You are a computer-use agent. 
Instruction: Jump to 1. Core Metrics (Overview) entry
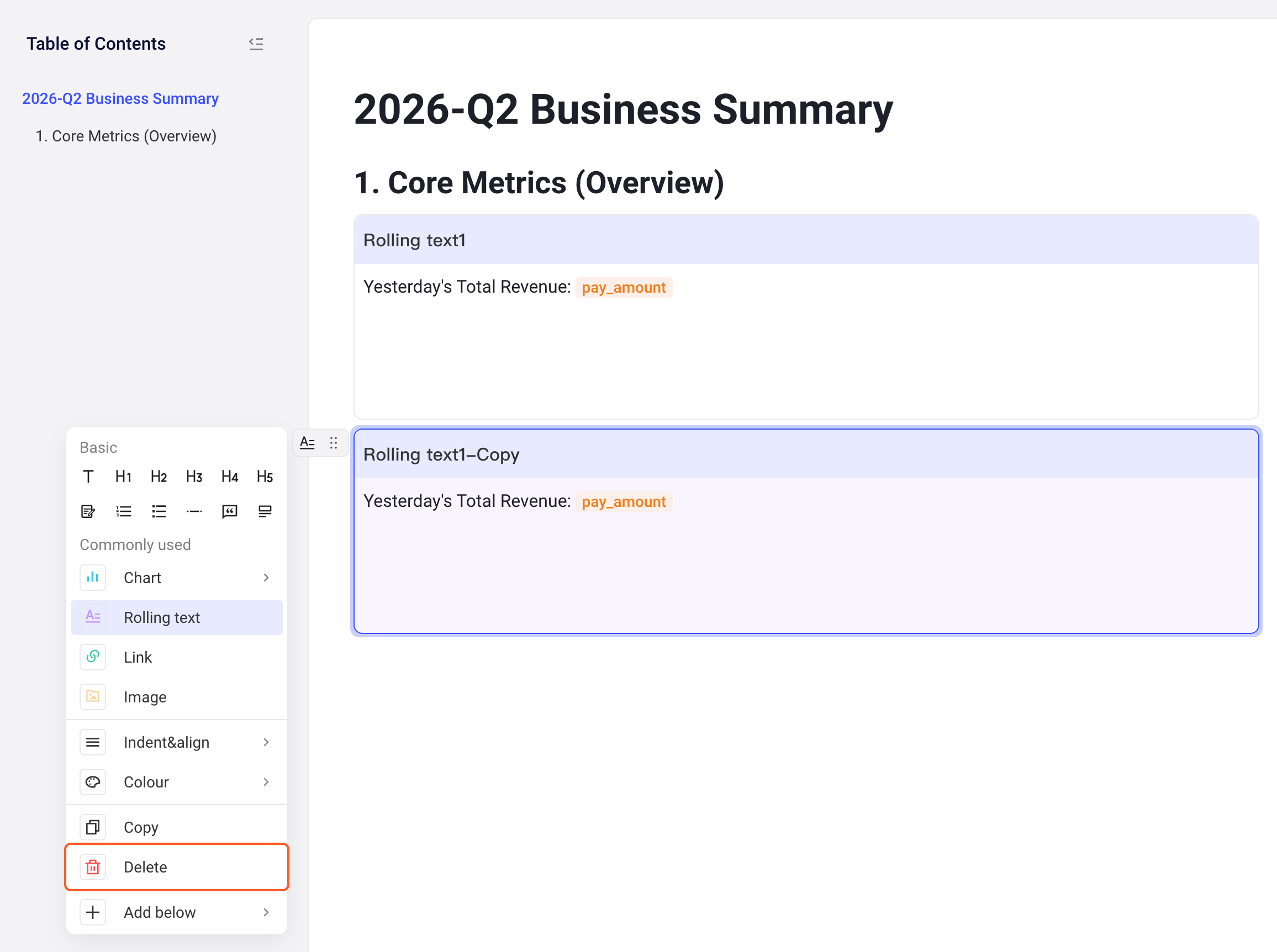pos(126,136)
